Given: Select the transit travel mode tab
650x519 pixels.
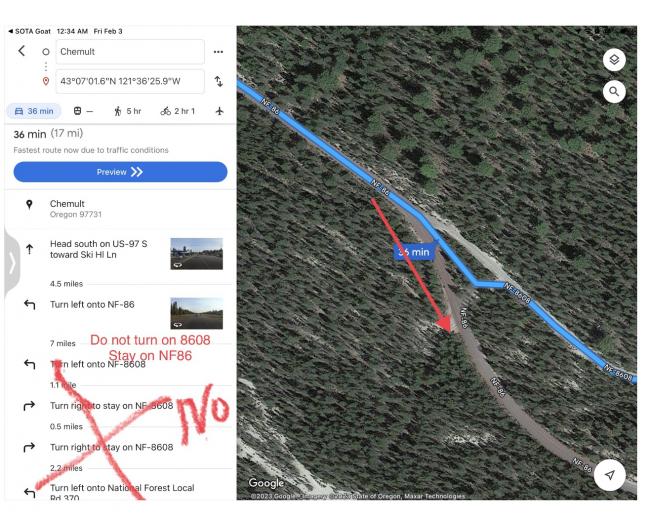Looking at the screenshot, I should [83, 111].
